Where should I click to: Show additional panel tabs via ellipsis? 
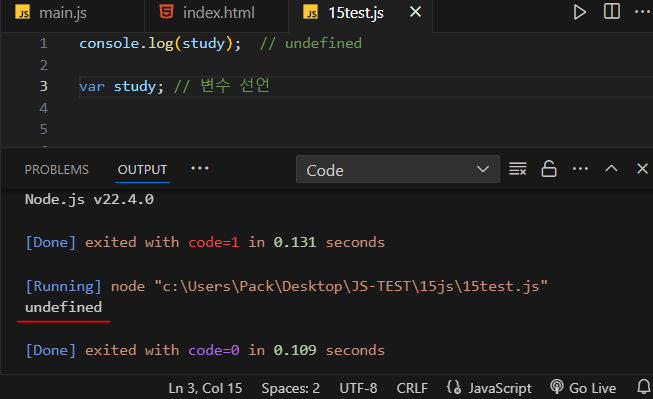pos(200,168)
